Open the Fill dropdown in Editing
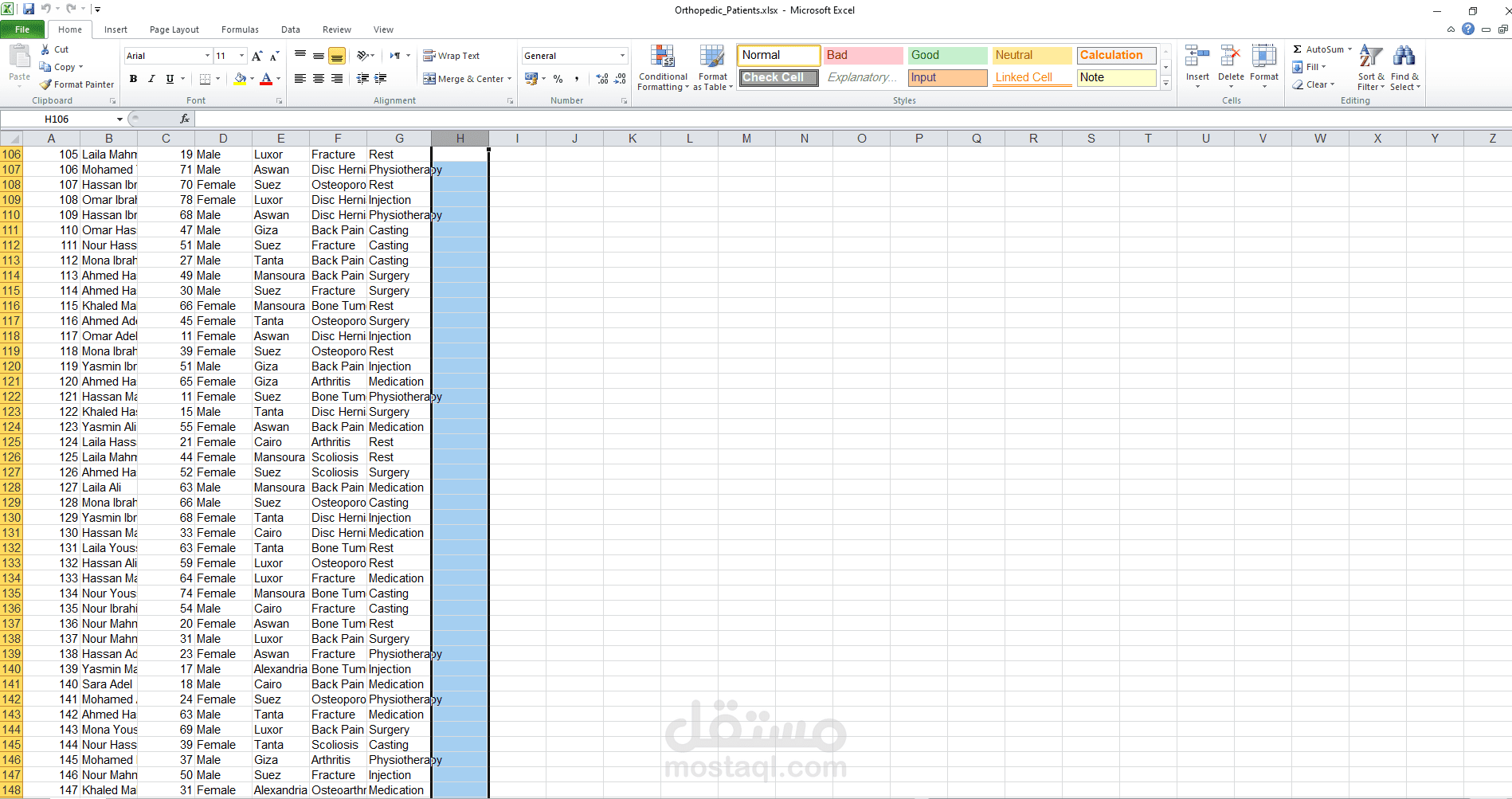The width and height of the screenshot is (1512, 799). point(1309,67)
